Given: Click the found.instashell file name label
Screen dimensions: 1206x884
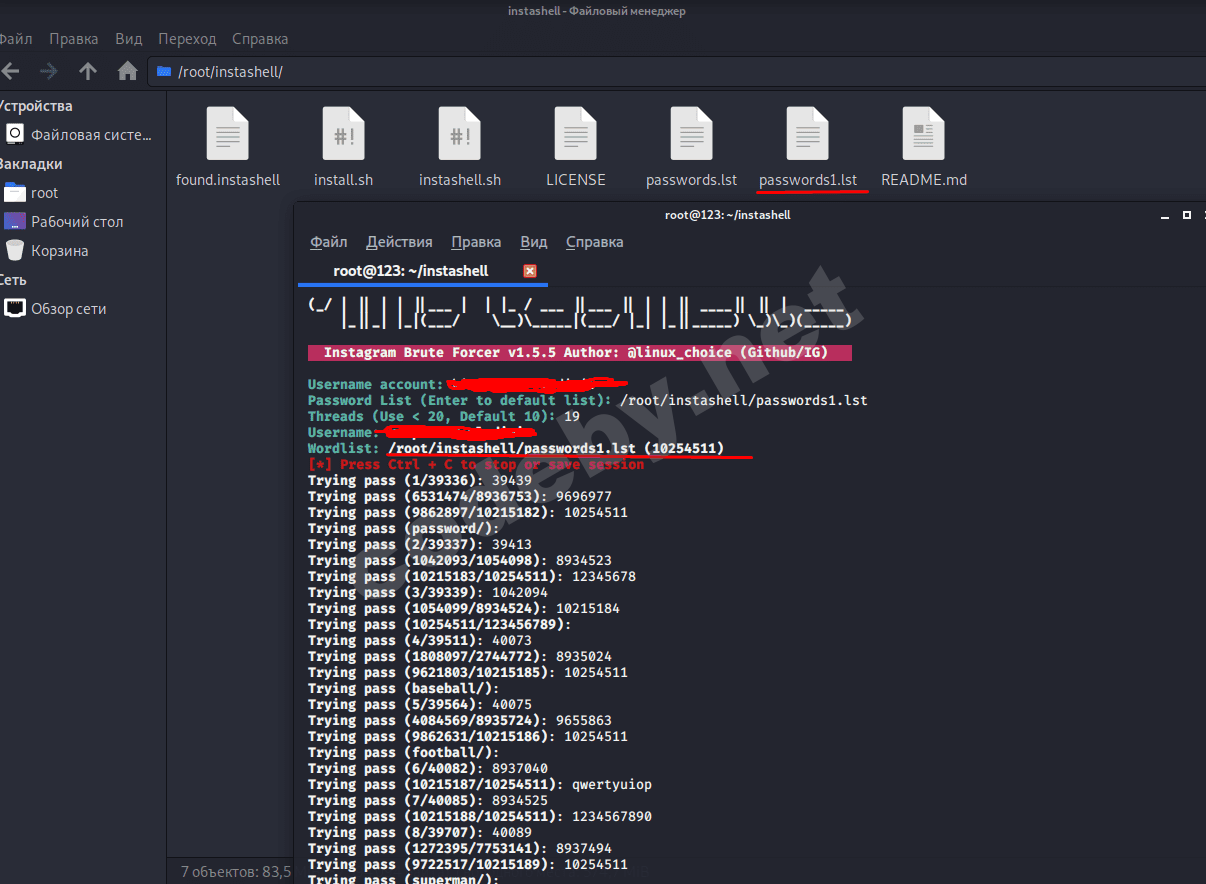Looking at the screenshot, I should click(x=228, y=180).
